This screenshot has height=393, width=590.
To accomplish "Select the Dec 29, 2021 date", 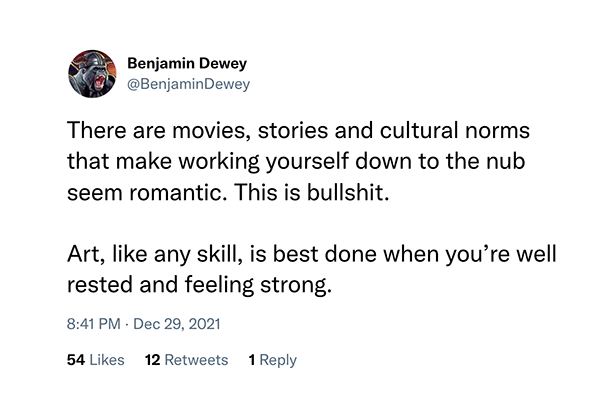I will (176, 324).
